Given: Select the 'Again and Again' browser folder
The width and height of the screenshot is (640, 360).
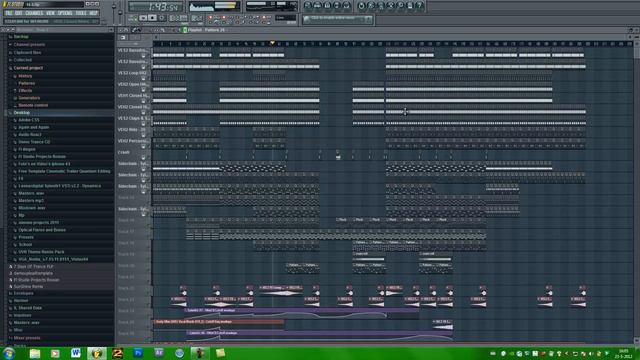Looking at the screenshot, I should point(33,127).
